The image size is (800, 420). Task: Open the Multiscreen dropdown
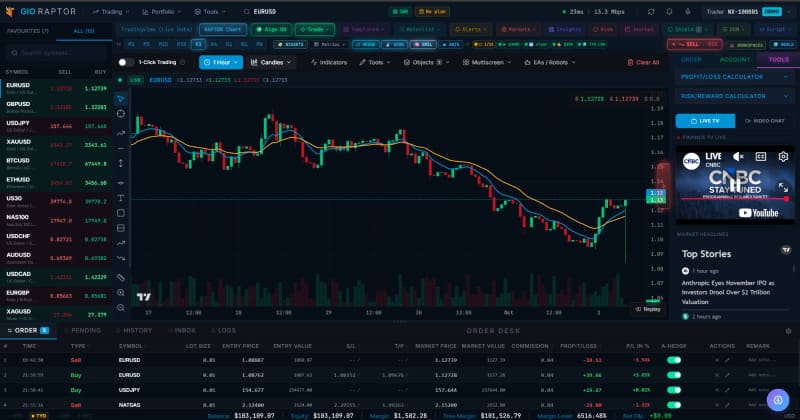point(487,62)
